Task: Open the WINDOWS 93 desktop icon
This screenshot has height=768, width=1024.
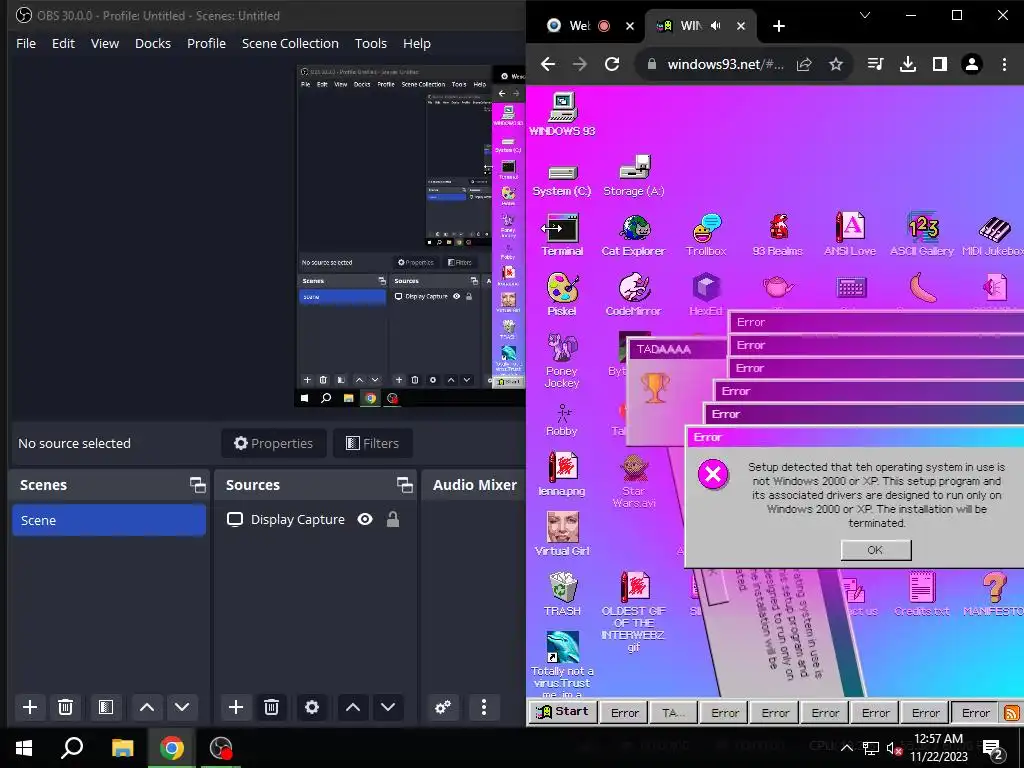Action: click(x=562, y=114)
